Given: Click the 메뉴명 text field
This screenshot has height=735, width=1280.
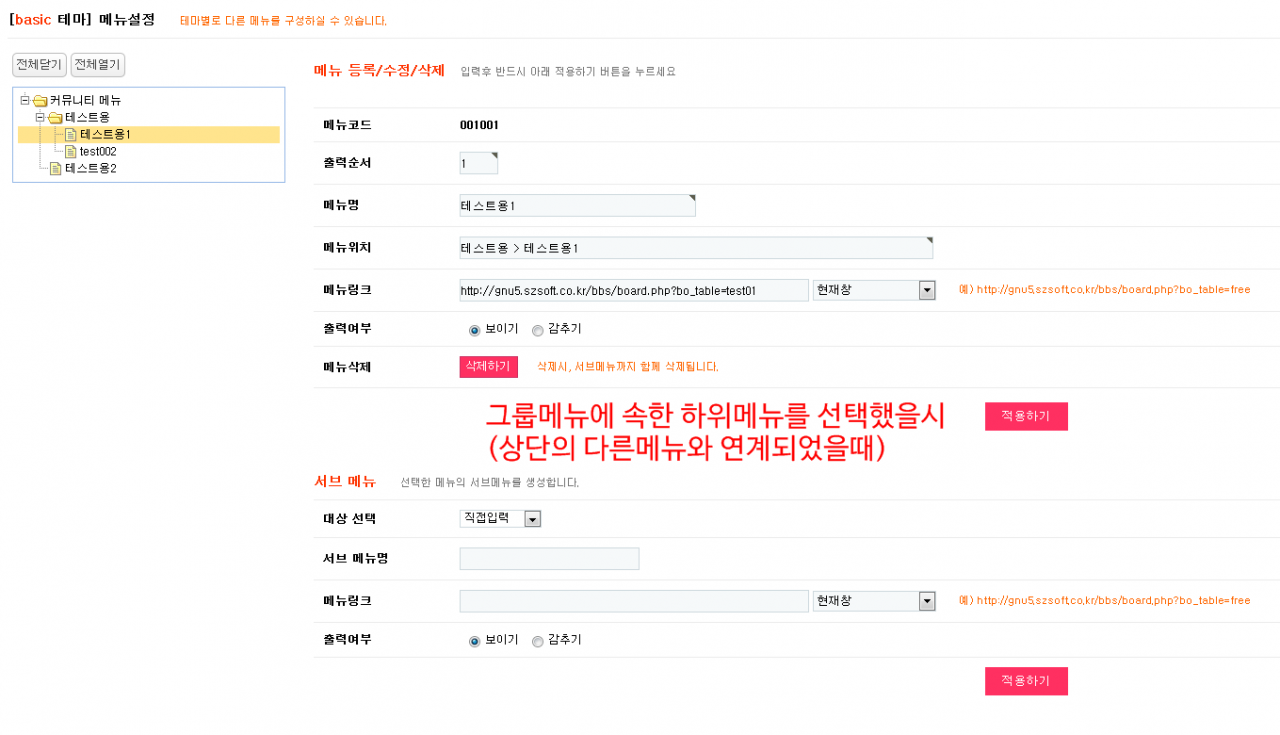Looking at the screenshot, I should coord(577,205).
